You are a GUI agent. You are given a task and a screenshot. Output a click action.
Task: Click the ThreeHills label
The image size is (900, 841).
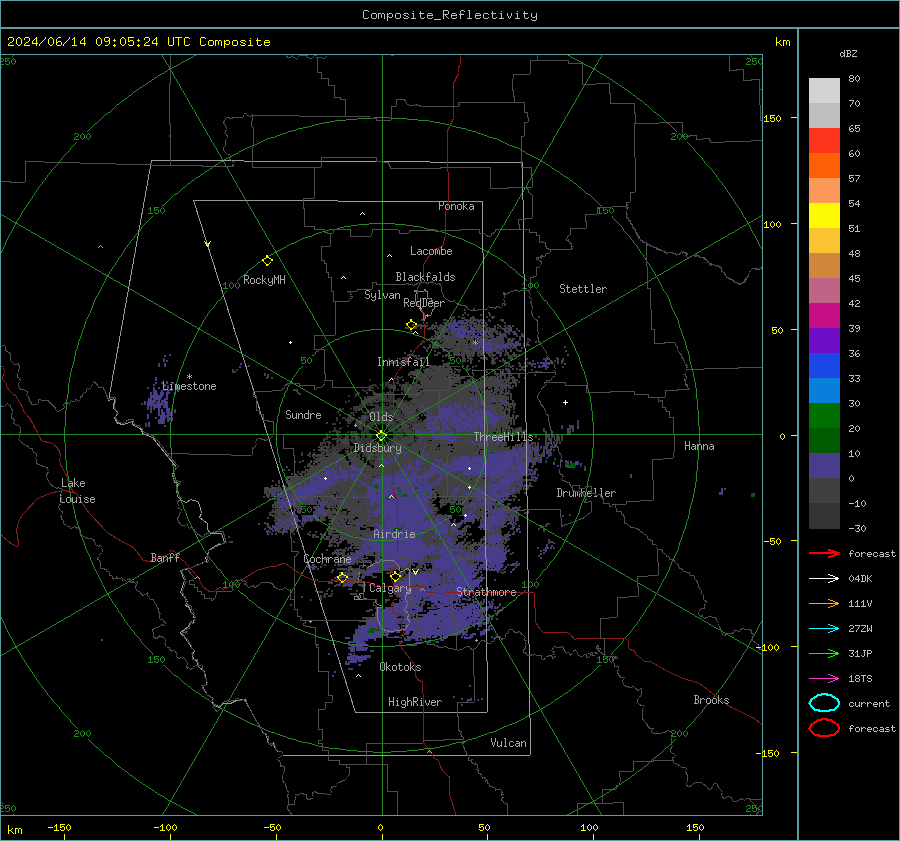(x=503, y=437)
